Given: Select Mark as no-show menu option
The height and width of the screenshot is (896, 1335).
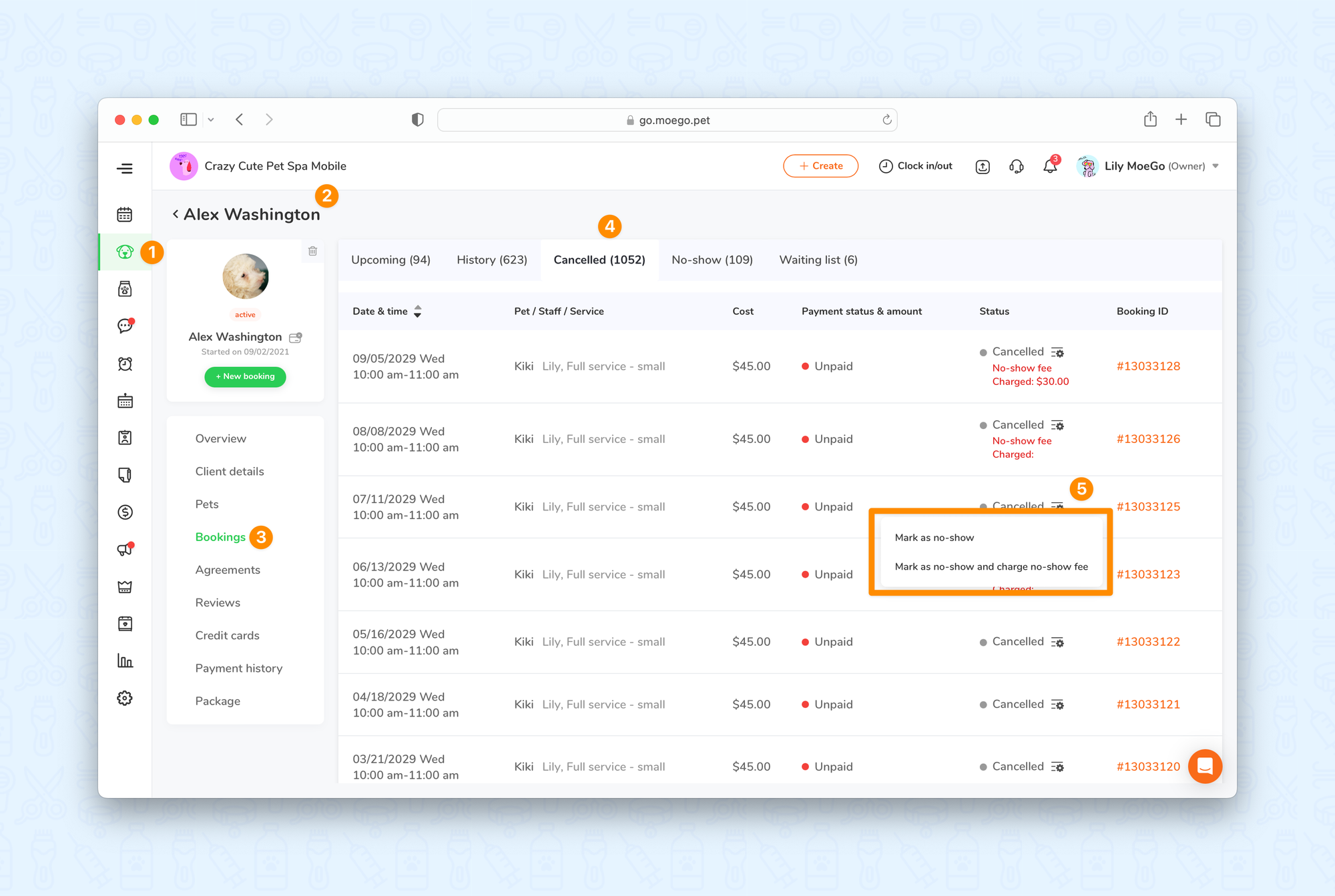Looking at the screenshot, I should (x=934, y=538).
